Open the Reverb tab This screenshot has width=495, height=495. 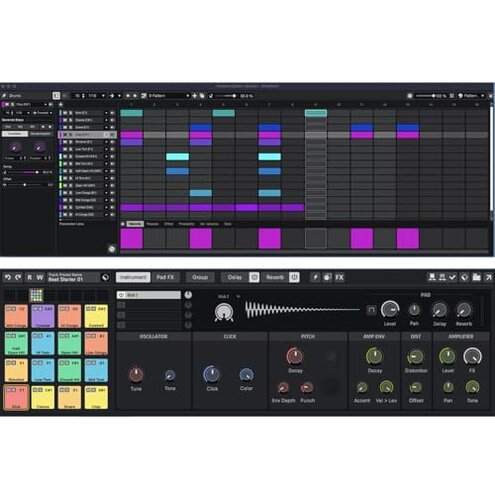click(275, 277)
